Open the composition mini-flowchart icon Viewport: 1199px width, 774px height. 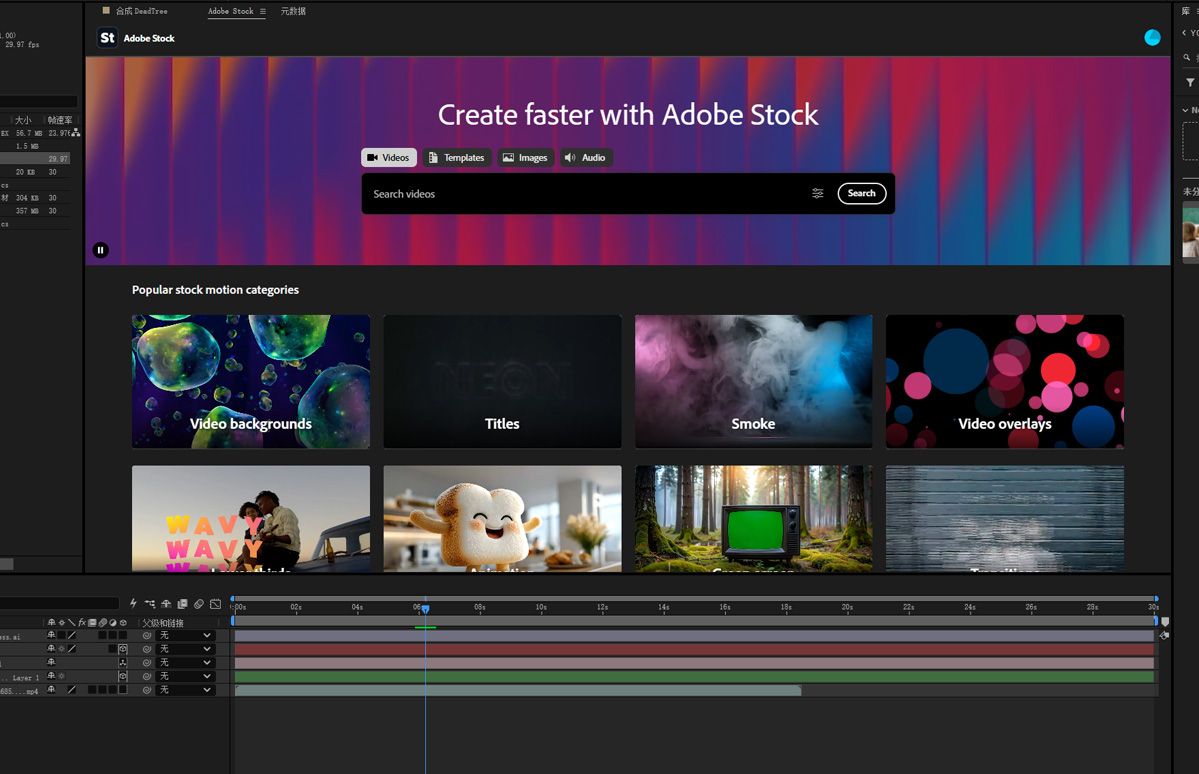point(150,603)
